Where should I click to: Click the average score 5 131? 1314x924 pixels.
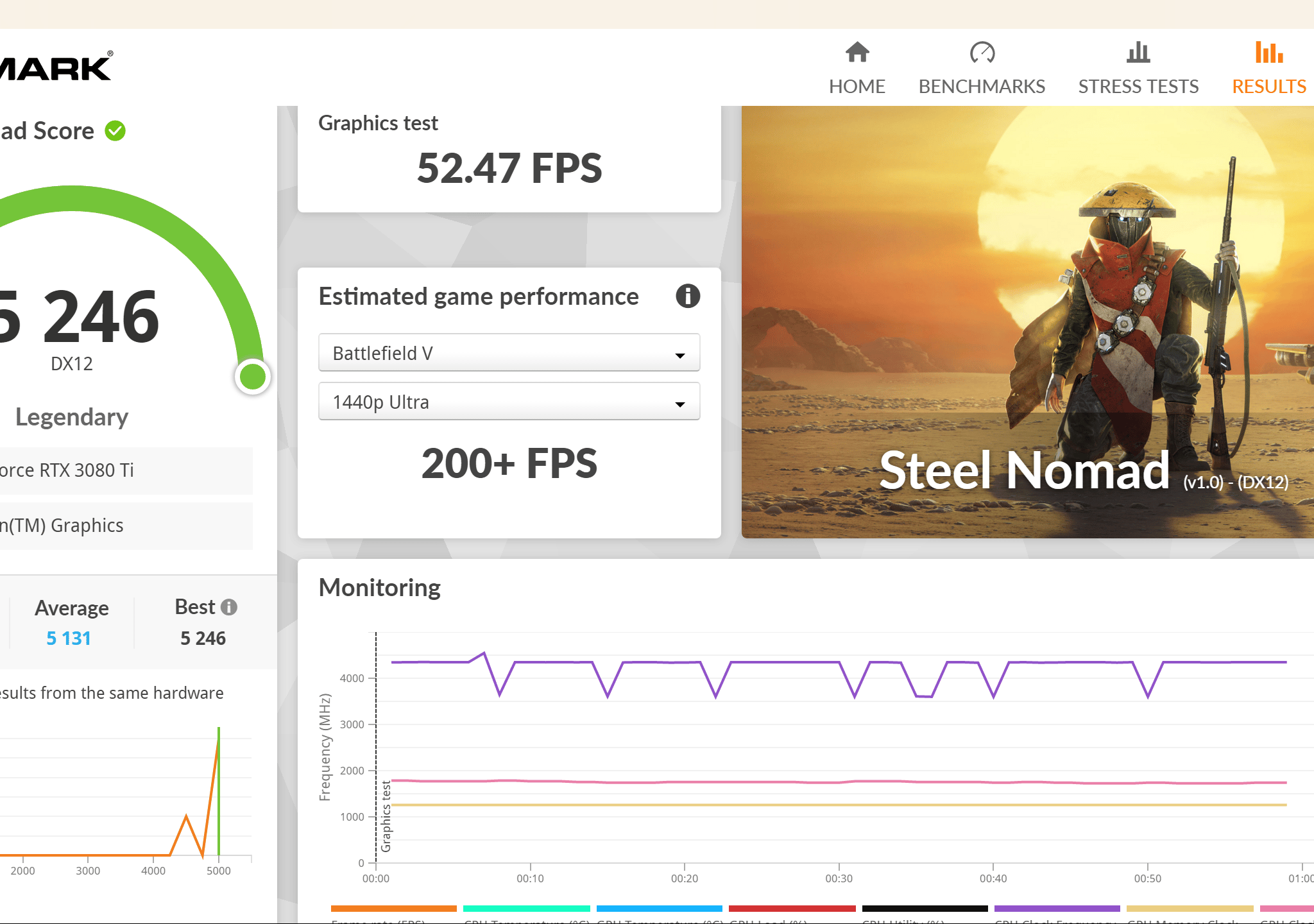click(x=69, y=638)
